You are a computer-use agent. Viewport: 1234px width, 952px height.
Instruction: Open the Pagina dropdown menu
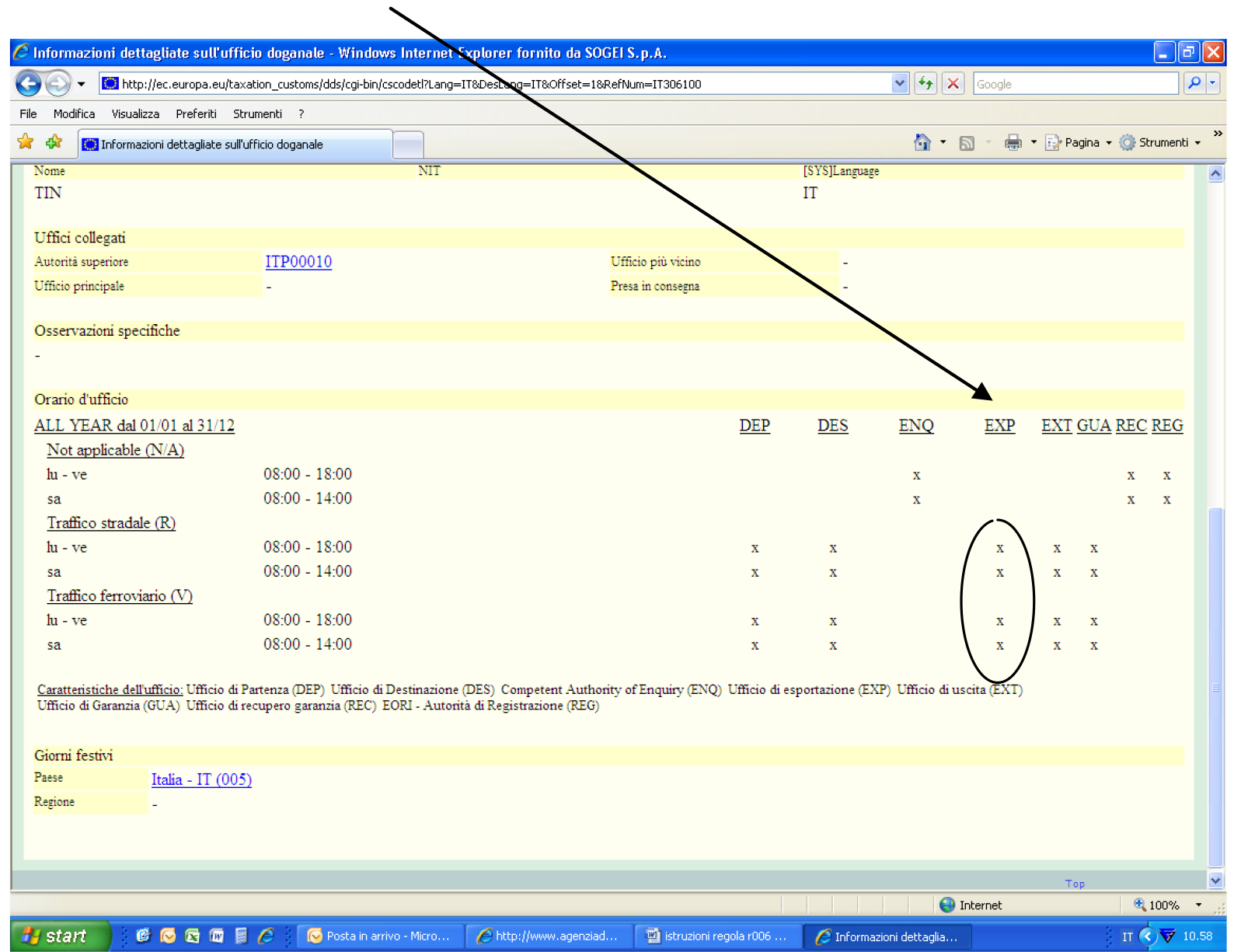[1081, 143]
